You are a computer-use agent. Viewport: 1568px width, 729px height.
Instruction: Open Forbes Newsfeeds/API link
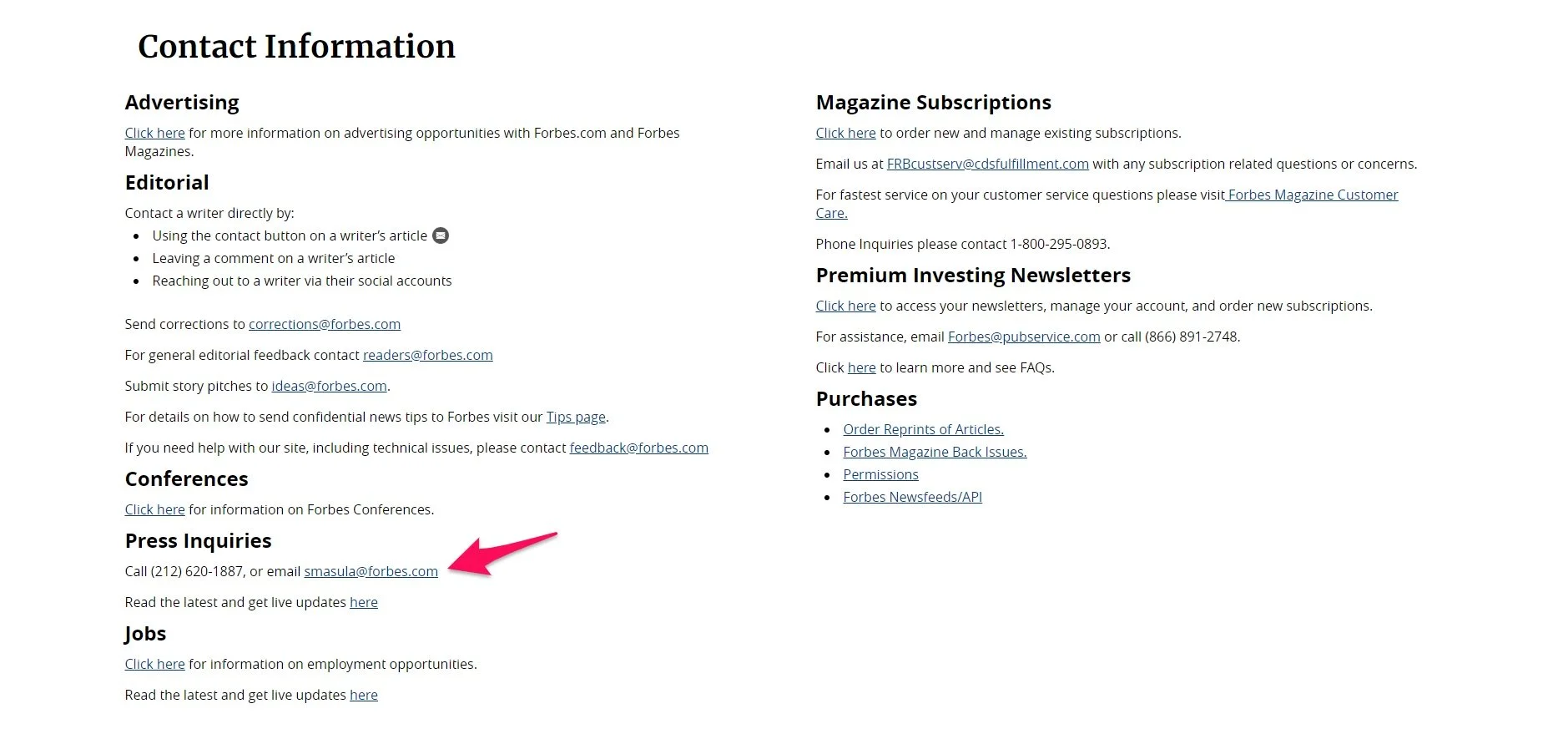(x=913, y=497)
